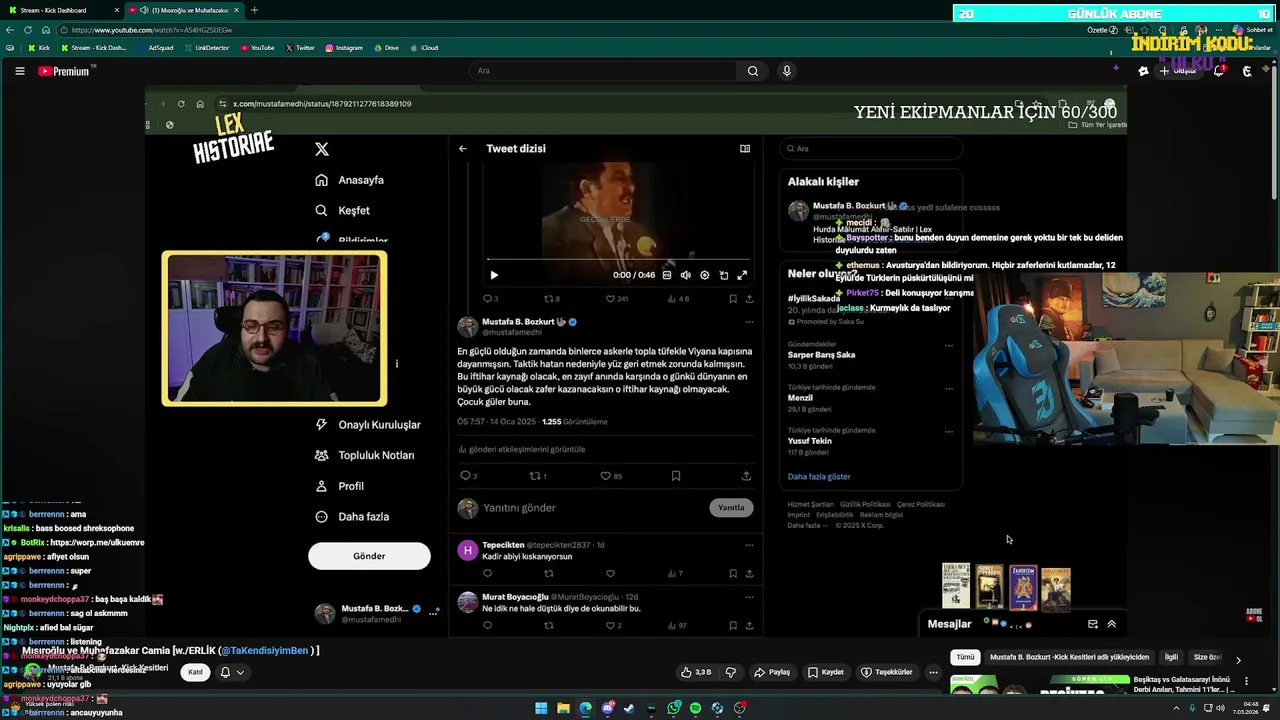
Task: Like the Tepecikten reply
Action: pyautogui.click(x=610, y=574)
